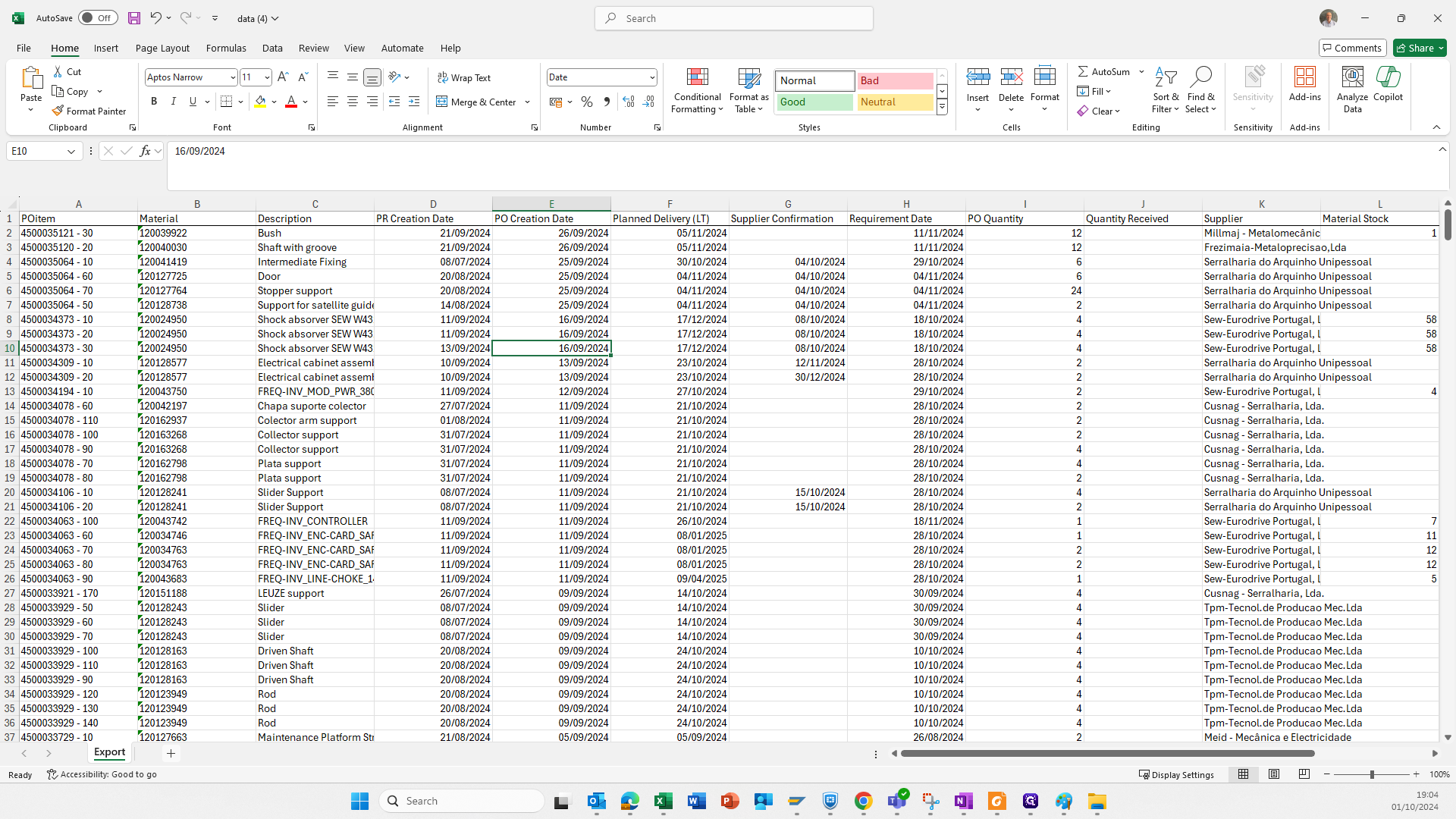Select the Export sheet tab
The width and height of the screenshot is (1456, 819).
click(x=110, y=752)
